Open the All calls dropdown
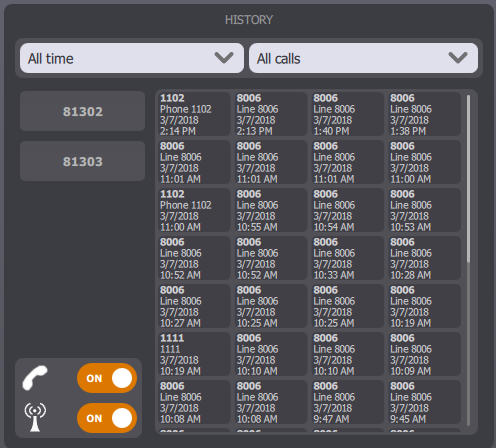Viewport: 496px width, 448px height. click(363, 58)
